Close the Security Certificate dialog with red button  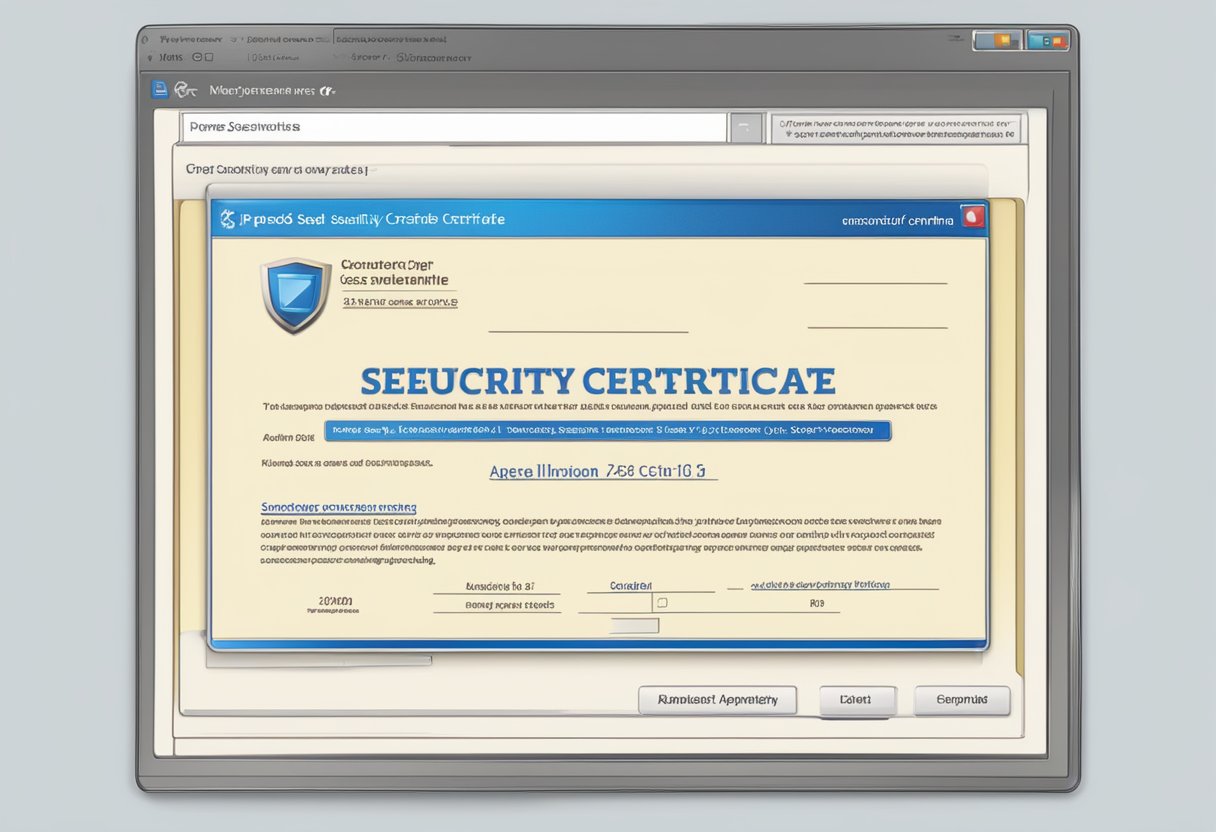[x=972, y=217]
